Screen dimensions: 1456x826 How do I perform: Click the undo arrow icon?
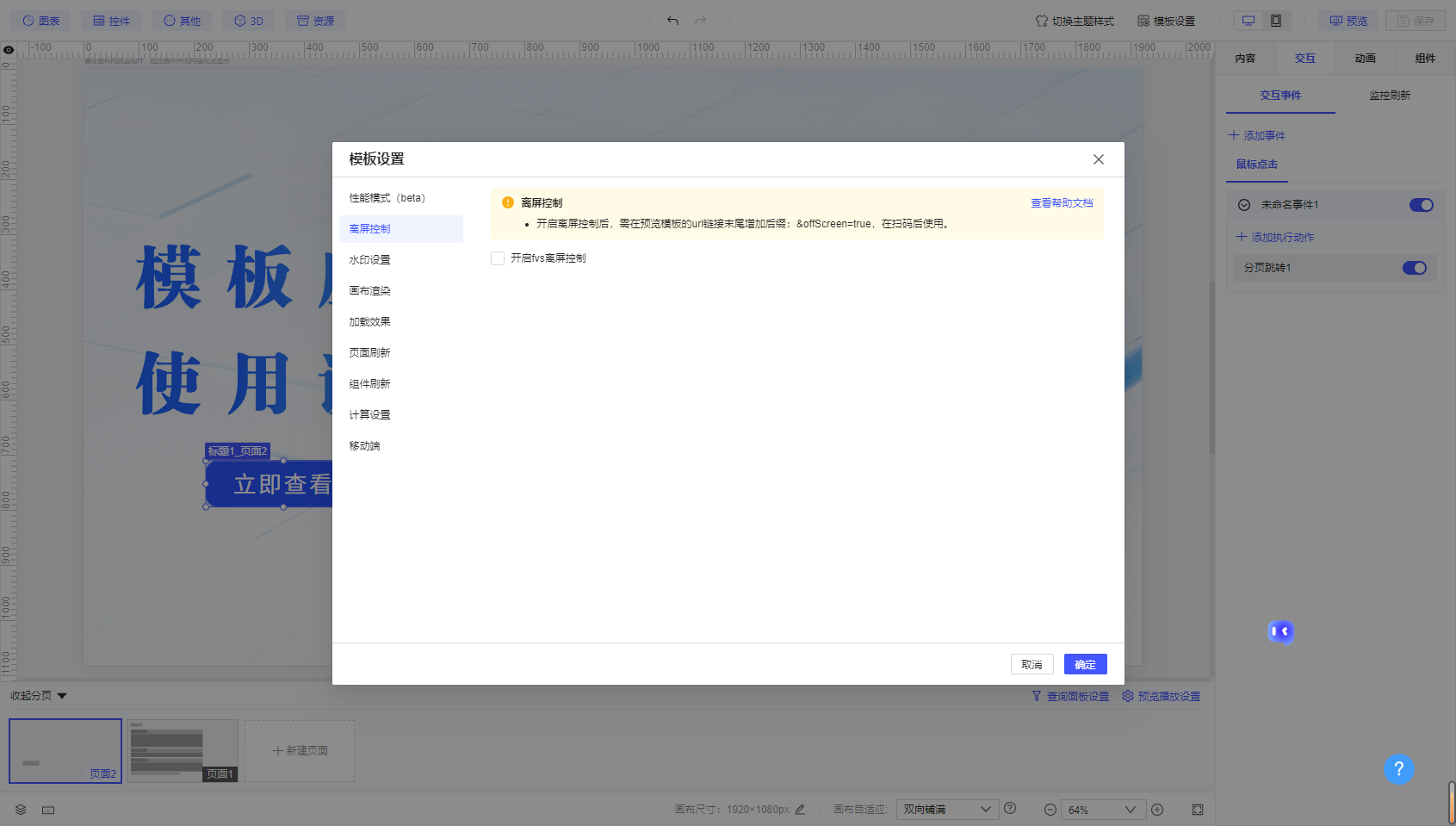[x=672, y=21]
